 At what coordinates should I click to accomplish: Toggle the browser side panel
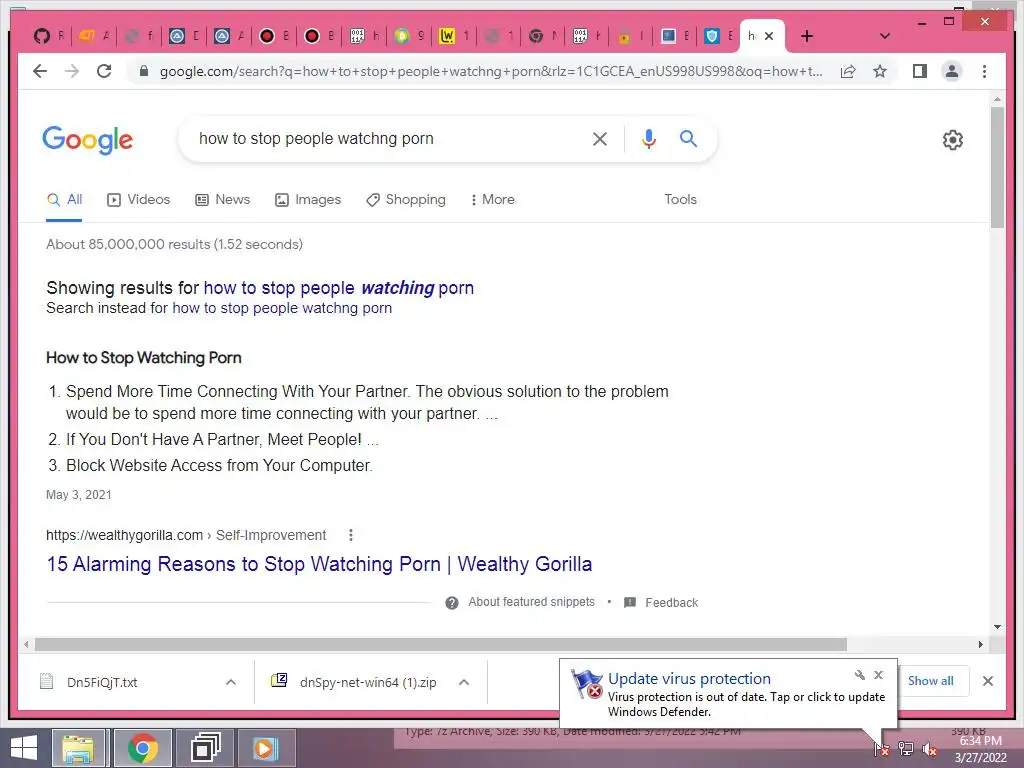point(920,71)
